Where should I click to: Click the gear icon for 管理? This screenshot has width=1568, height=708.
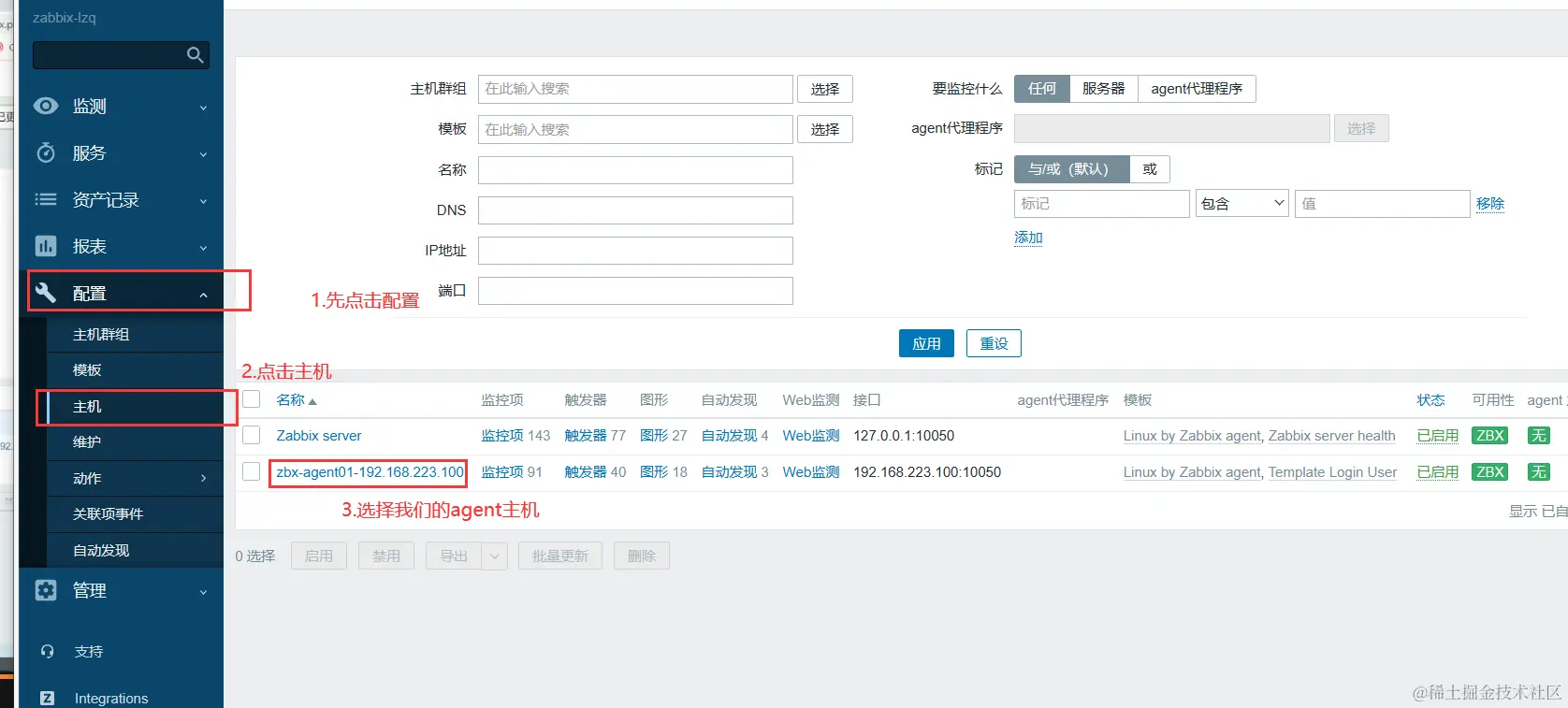[x=46, y=590]
